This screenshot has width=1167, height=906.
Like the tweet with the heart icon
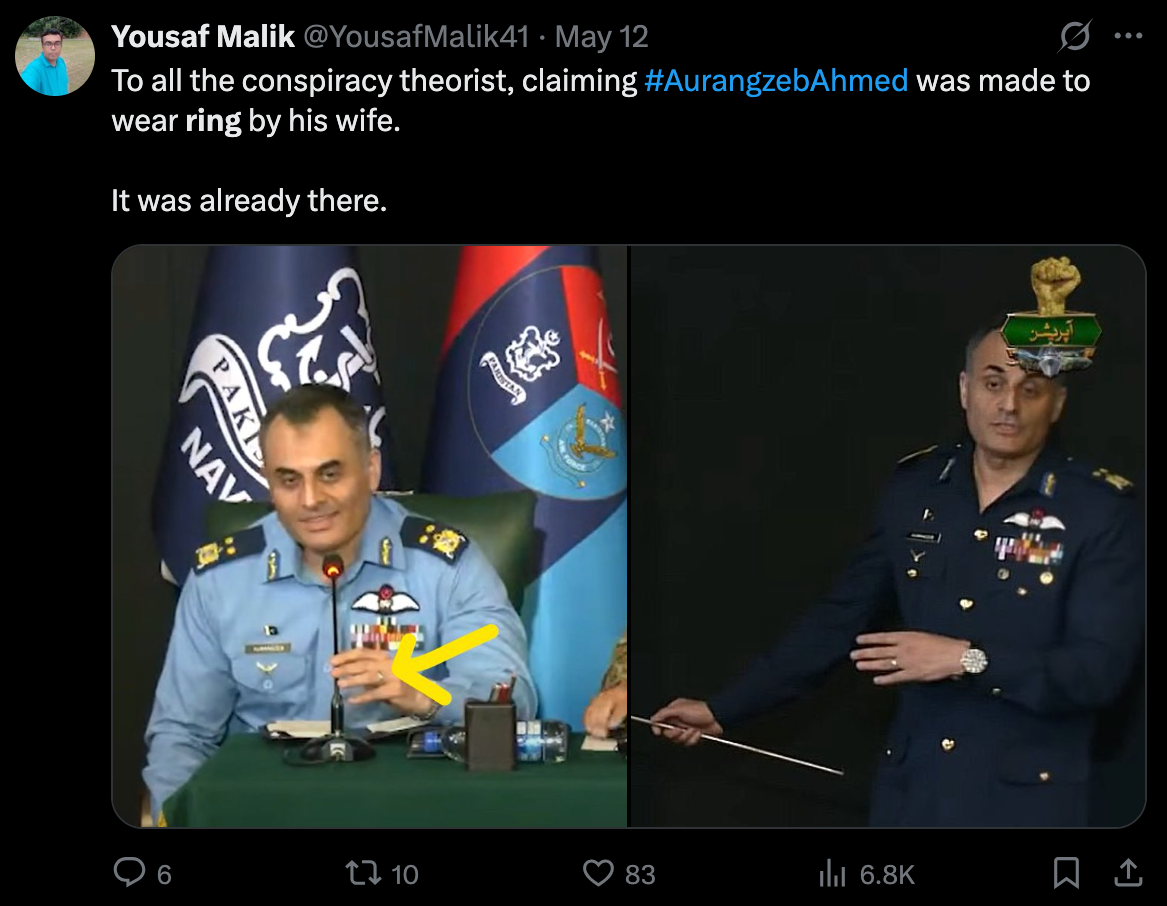click(597, 873)
